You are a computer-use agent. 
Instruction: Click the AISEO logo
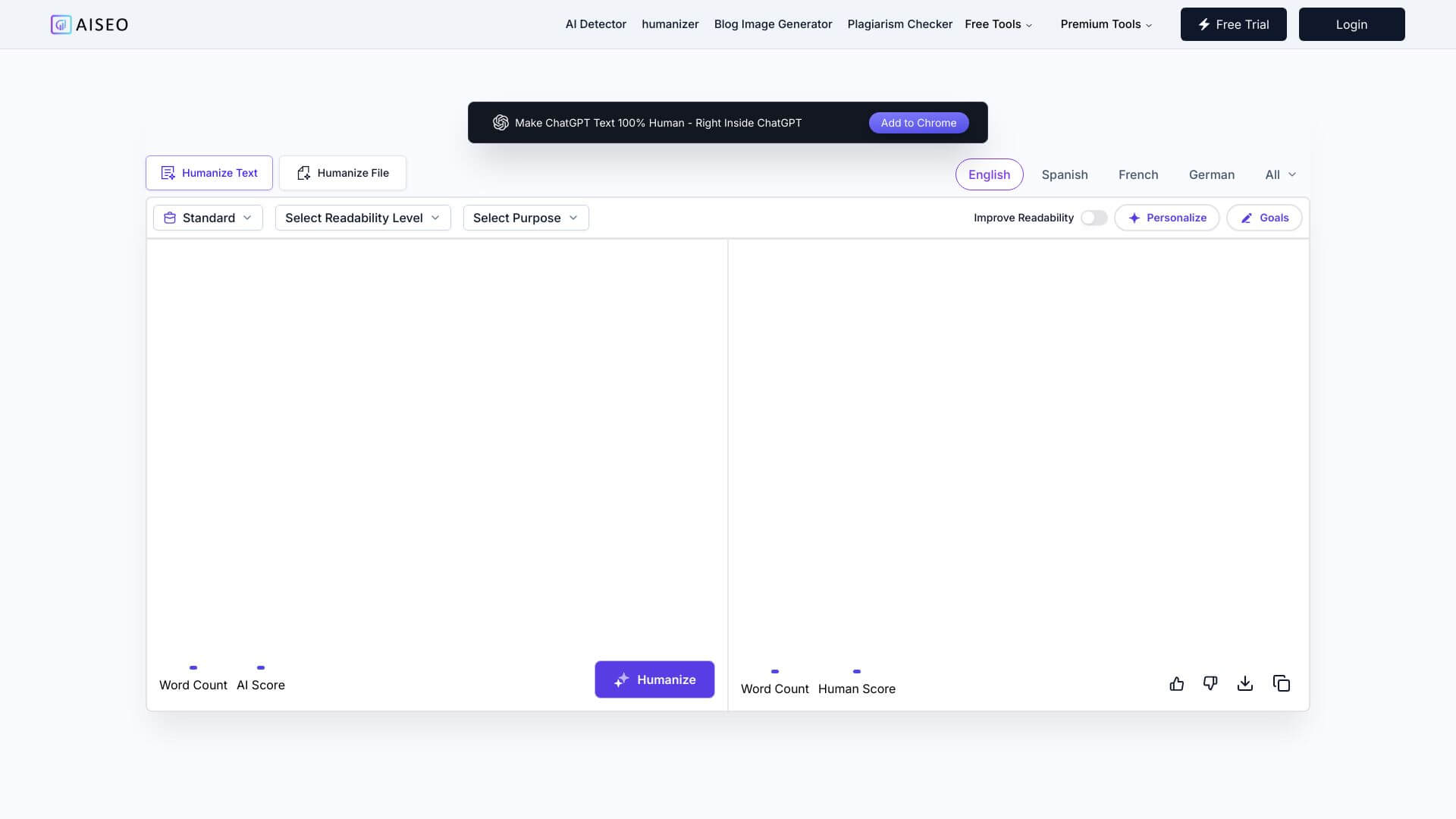tap(89, 24)
